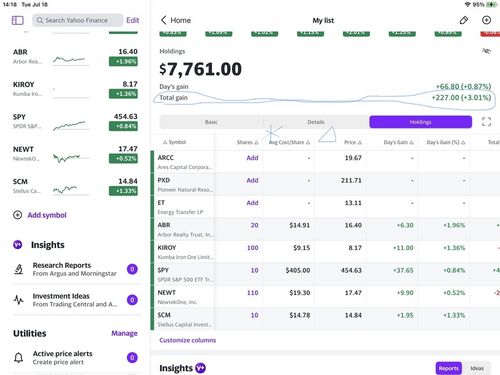
Task: Sort by the Day's Gain (%) header
Action: coord(446,142)
